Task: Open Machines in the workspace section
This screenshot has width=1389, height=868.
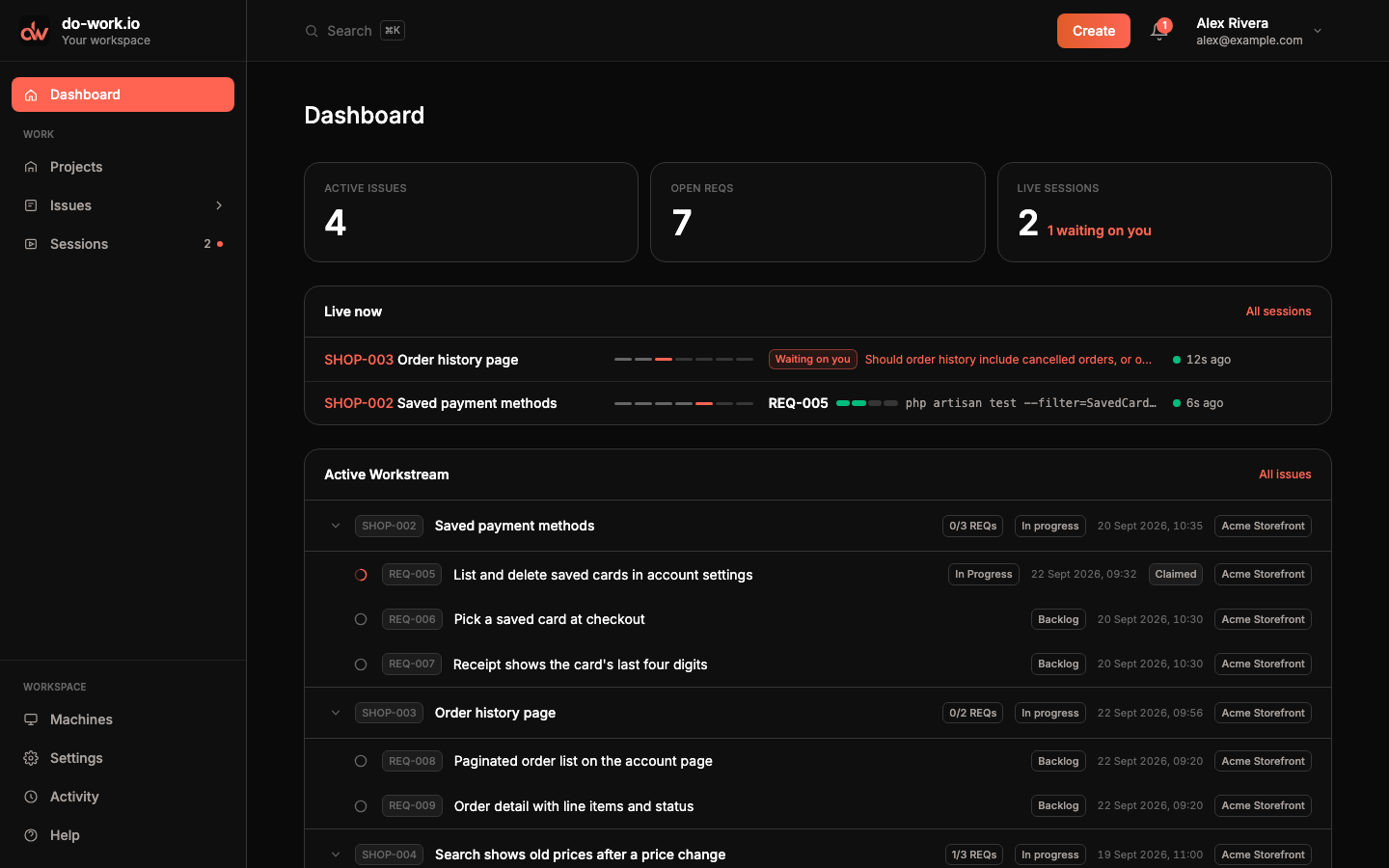Action: 123,719
